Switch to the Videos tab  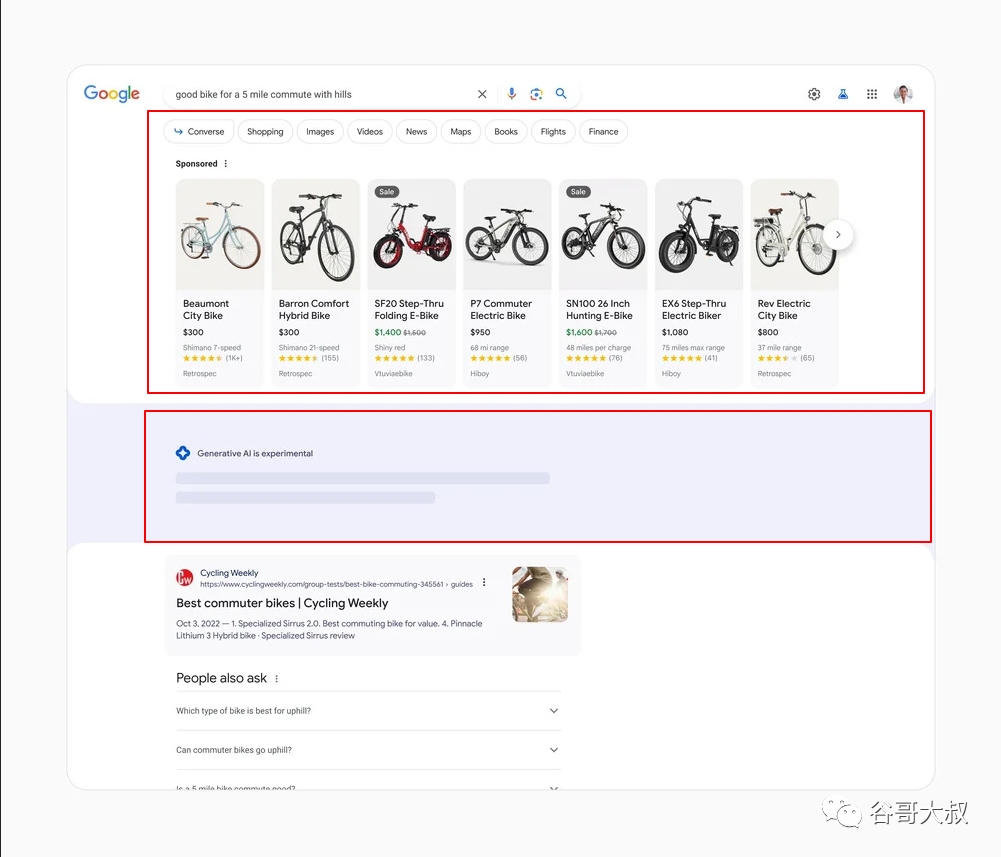pos(370,132)
